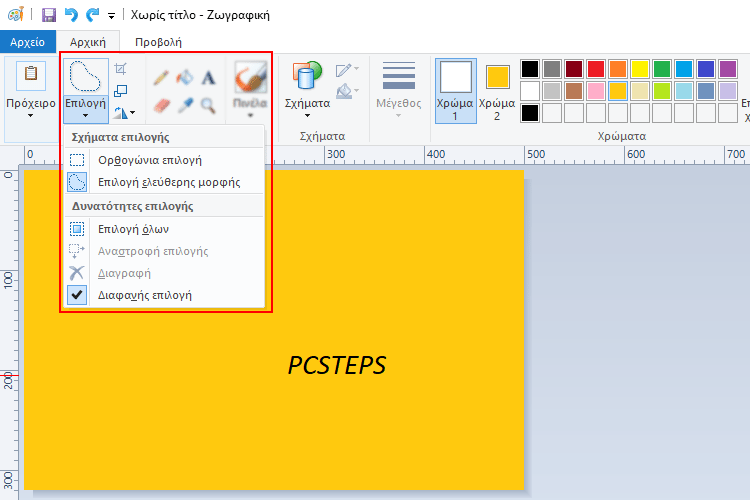Image resolution: width=750 pixels, height=500 pixels.
Task: Pick the turquoise blue color swatch
Action: [x=684, y=69]
